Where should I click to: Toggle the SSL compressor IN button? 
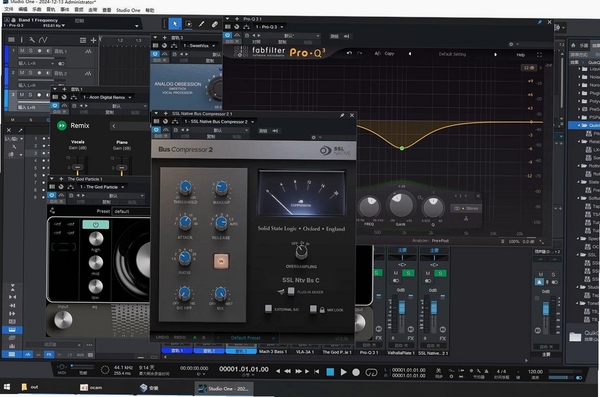click(221, 261)
